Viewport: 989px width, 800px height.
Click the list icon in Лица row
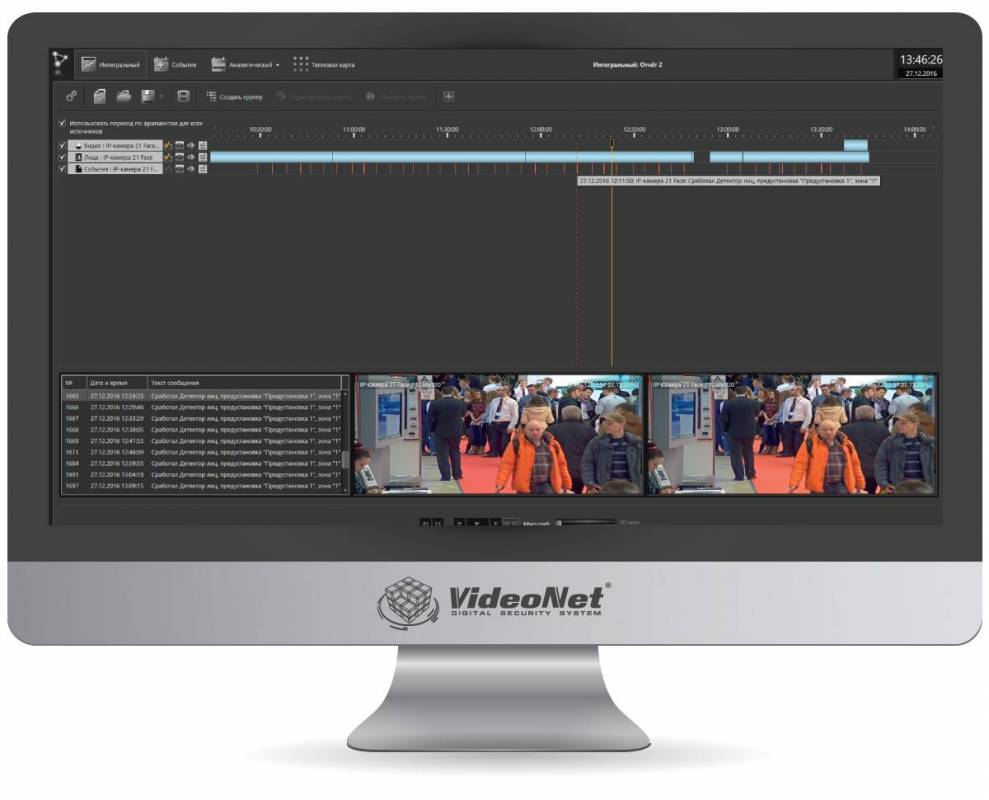tap(202, 157)
